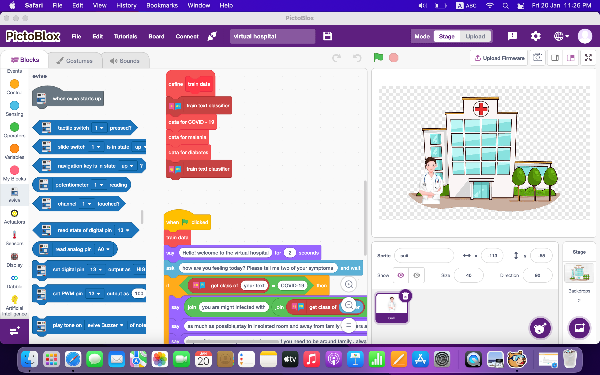Click the green flag to run
600x375 pixels.
[x=378, y=57]
